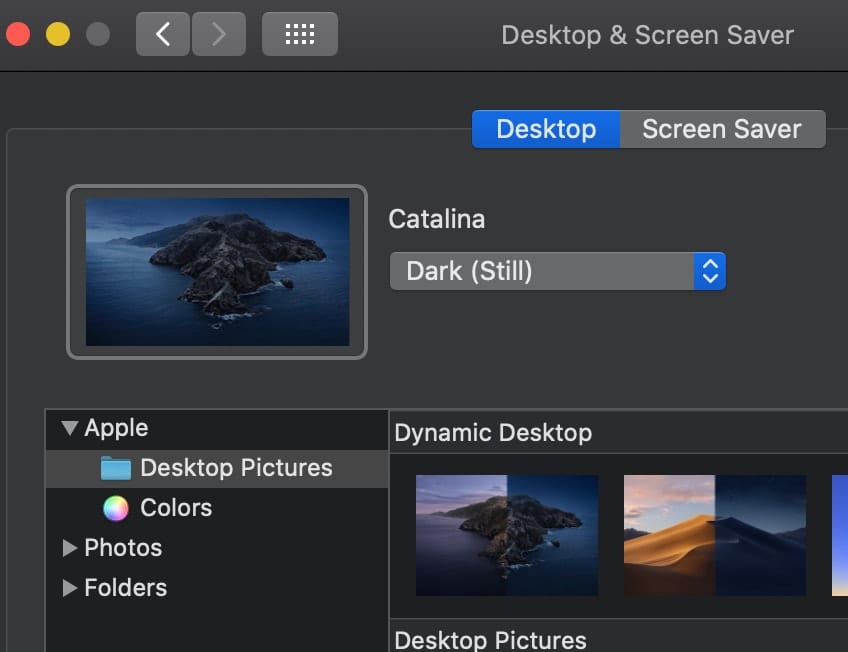Click the rainbow color wheel icon
Screen dimensions: 848x652
coord(116,508)
